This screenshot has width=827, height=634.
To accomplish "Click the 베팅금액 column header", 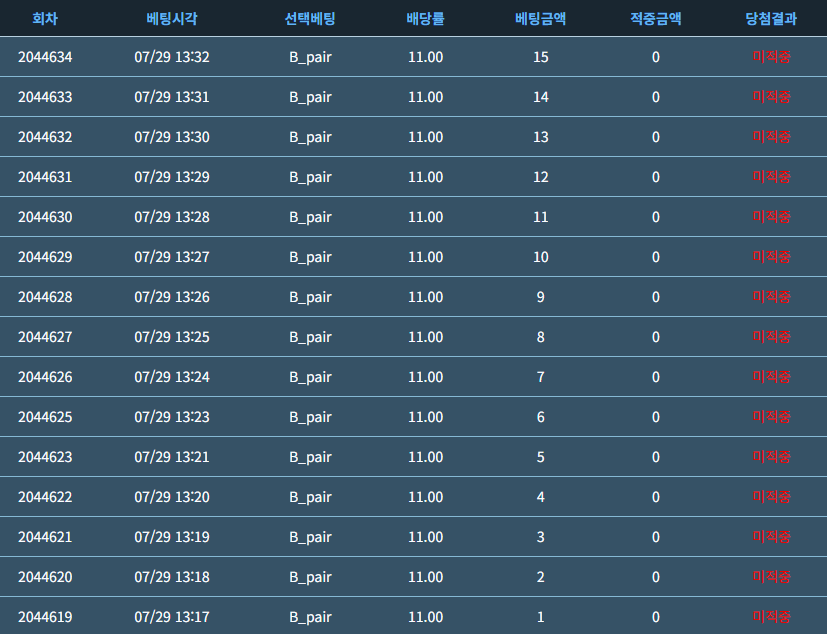I will pyautogui.click(x=541, y=19).
